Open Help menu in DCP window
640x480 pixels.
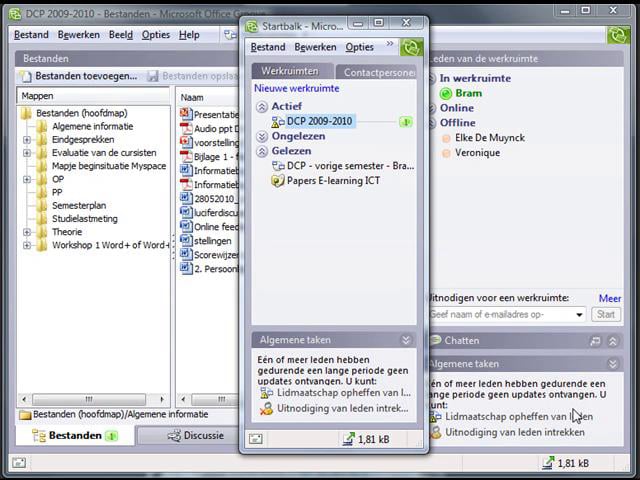(189, 35)
